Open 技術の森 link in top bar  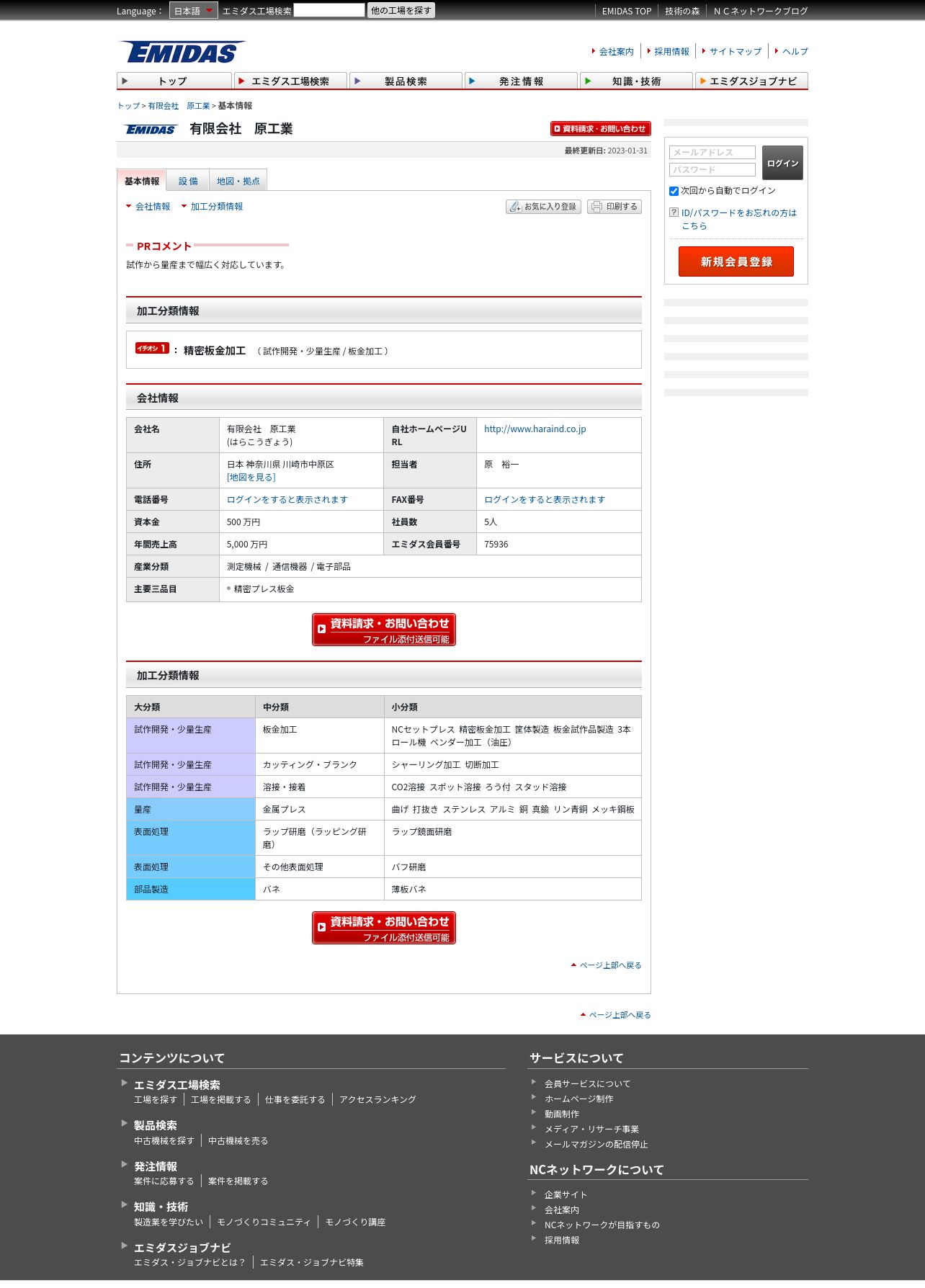pos(682,11)
